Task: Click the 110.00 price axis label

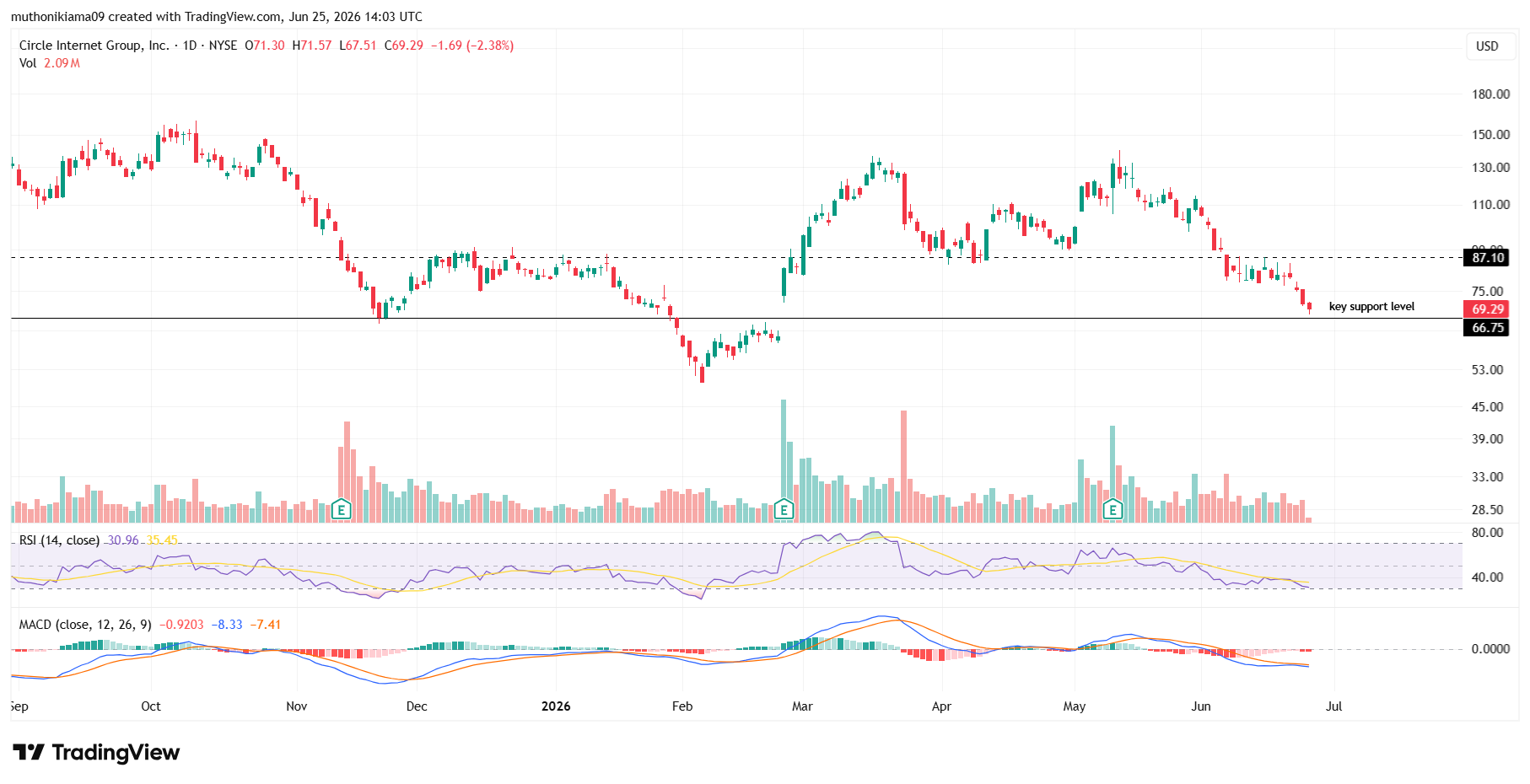Action: 1490,205
